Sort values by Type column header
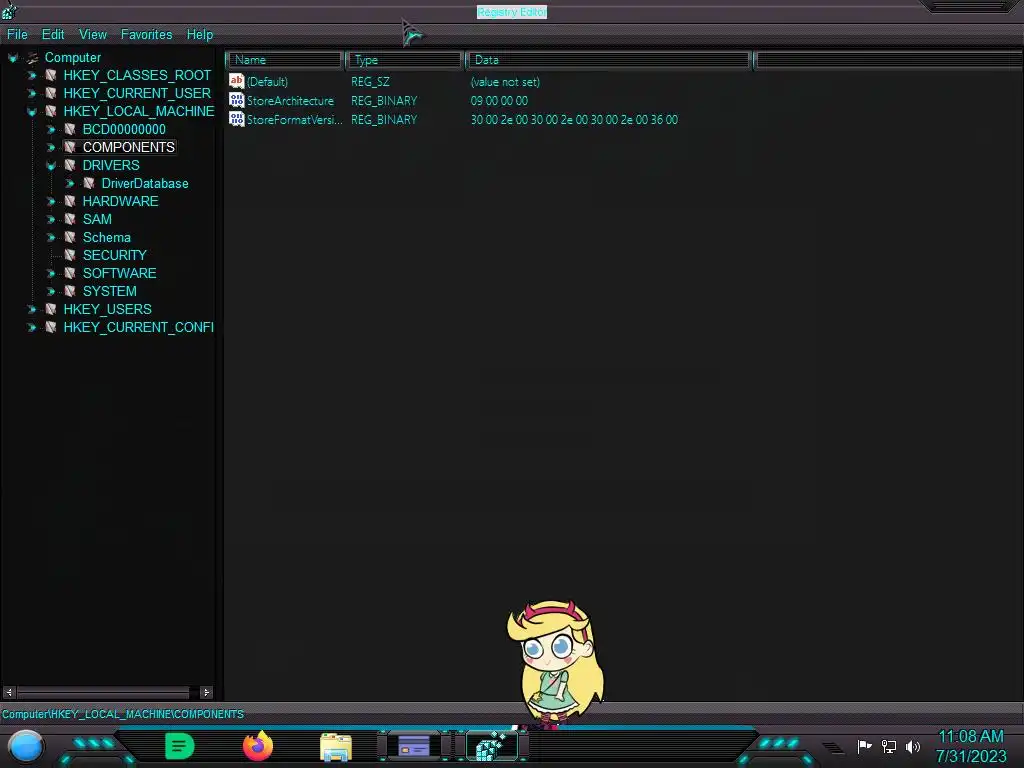The image size is (1024, 768). (x=404, y=60)
